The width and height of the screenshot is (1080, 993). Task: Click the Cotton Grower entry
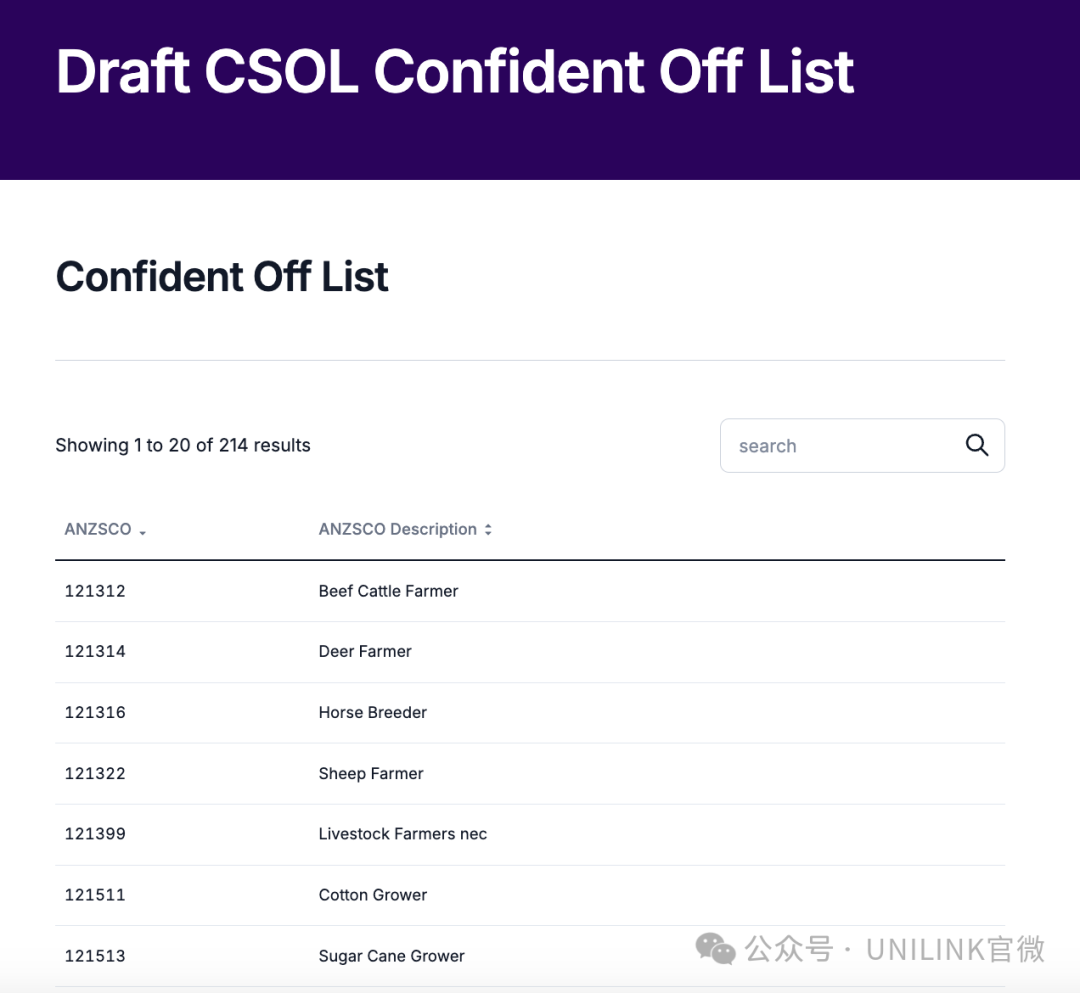point(372,895)
